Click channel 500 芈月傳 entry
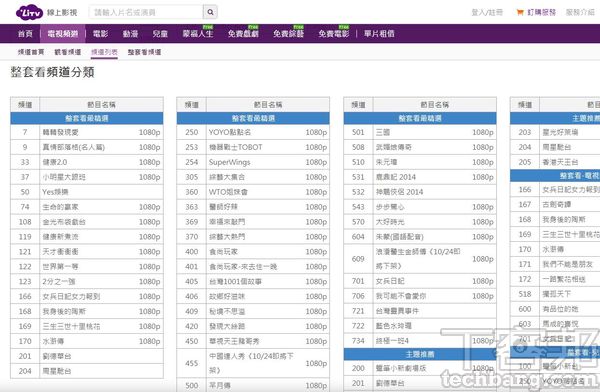600x392 pixels. [253, 385]
